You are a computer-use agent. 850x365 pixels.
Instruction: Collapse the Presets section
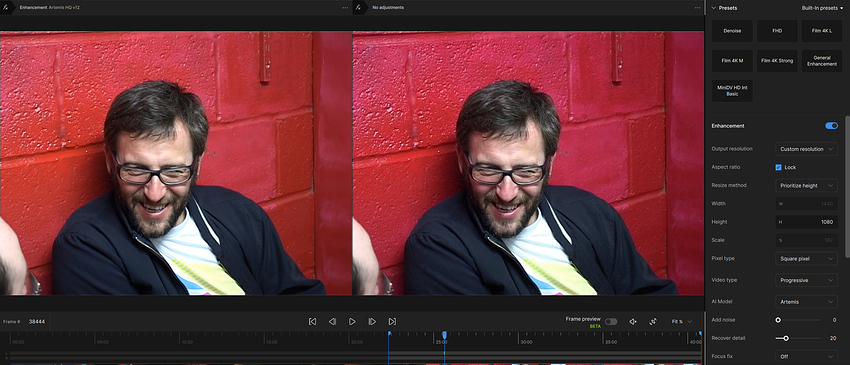point(713,8)
